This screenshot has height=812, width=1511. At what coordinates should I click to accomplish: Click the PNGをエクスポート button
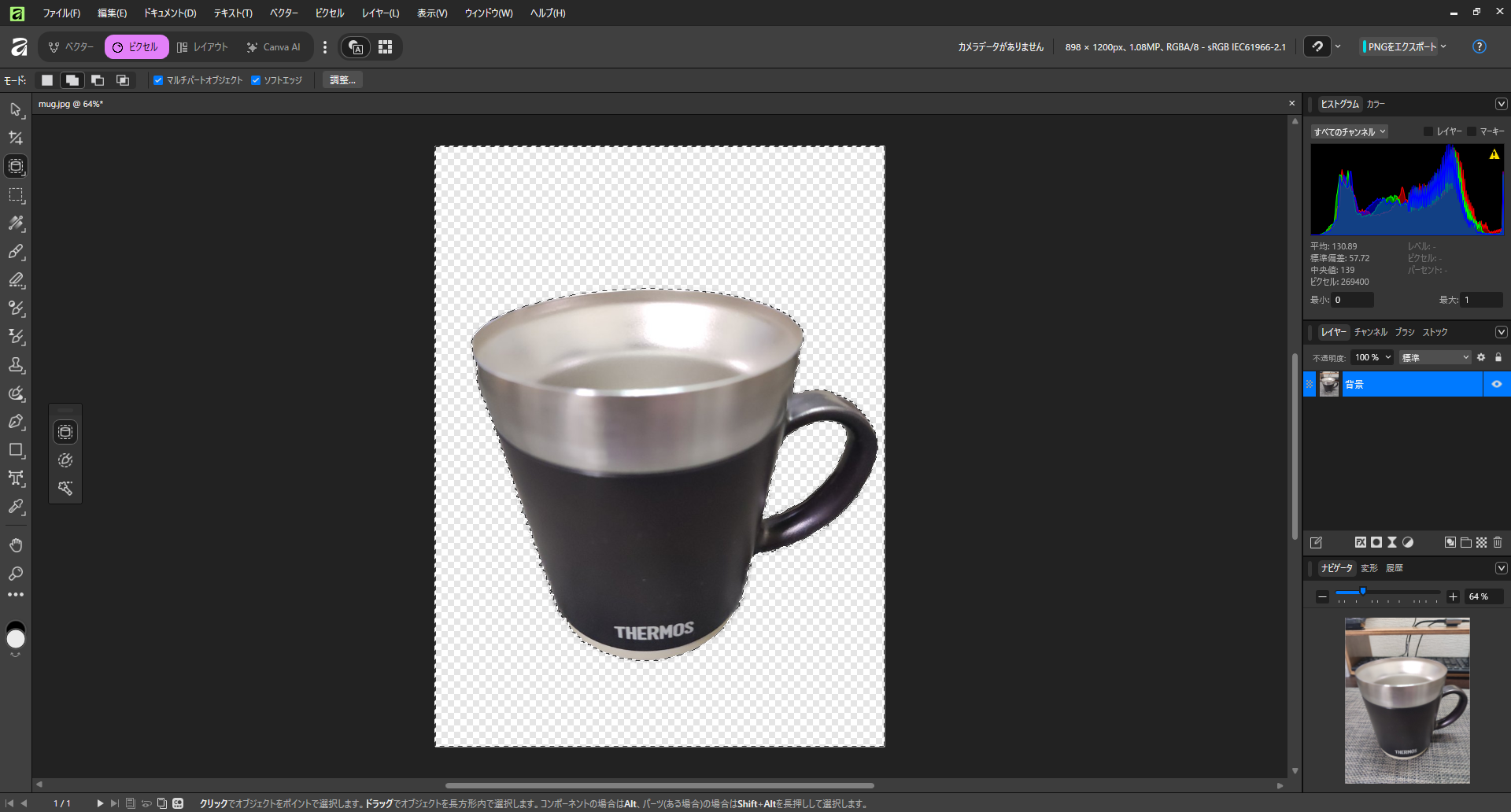(1401, 46)
